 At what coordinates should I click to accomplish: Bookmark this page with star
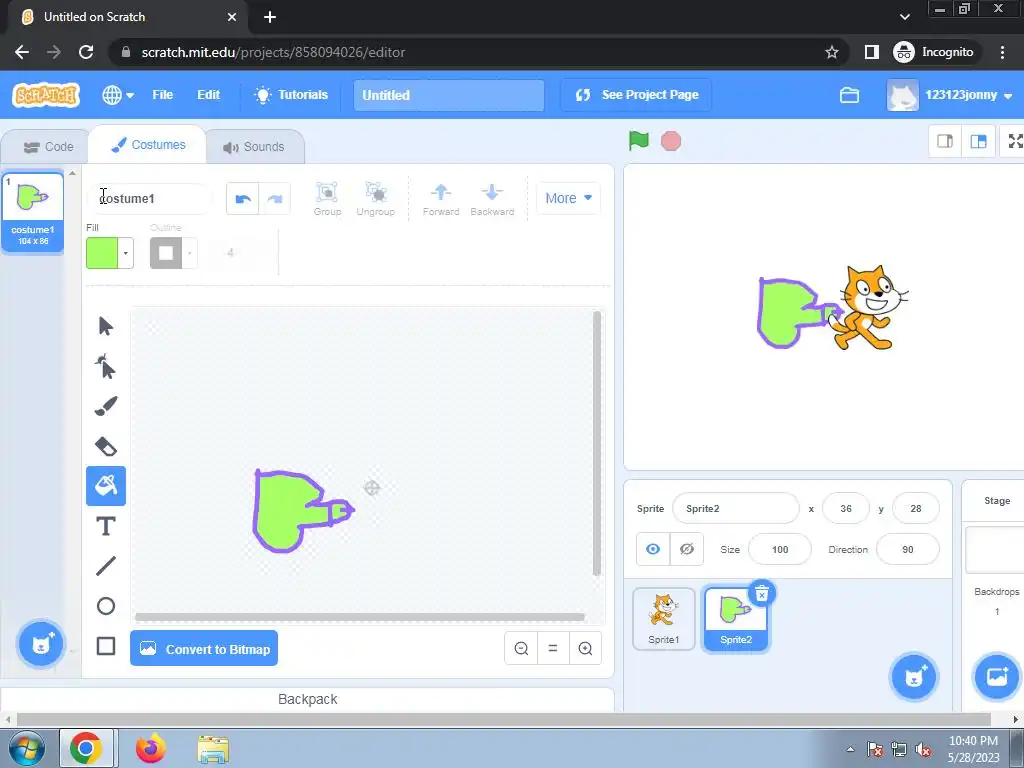(x=831, y=52)
